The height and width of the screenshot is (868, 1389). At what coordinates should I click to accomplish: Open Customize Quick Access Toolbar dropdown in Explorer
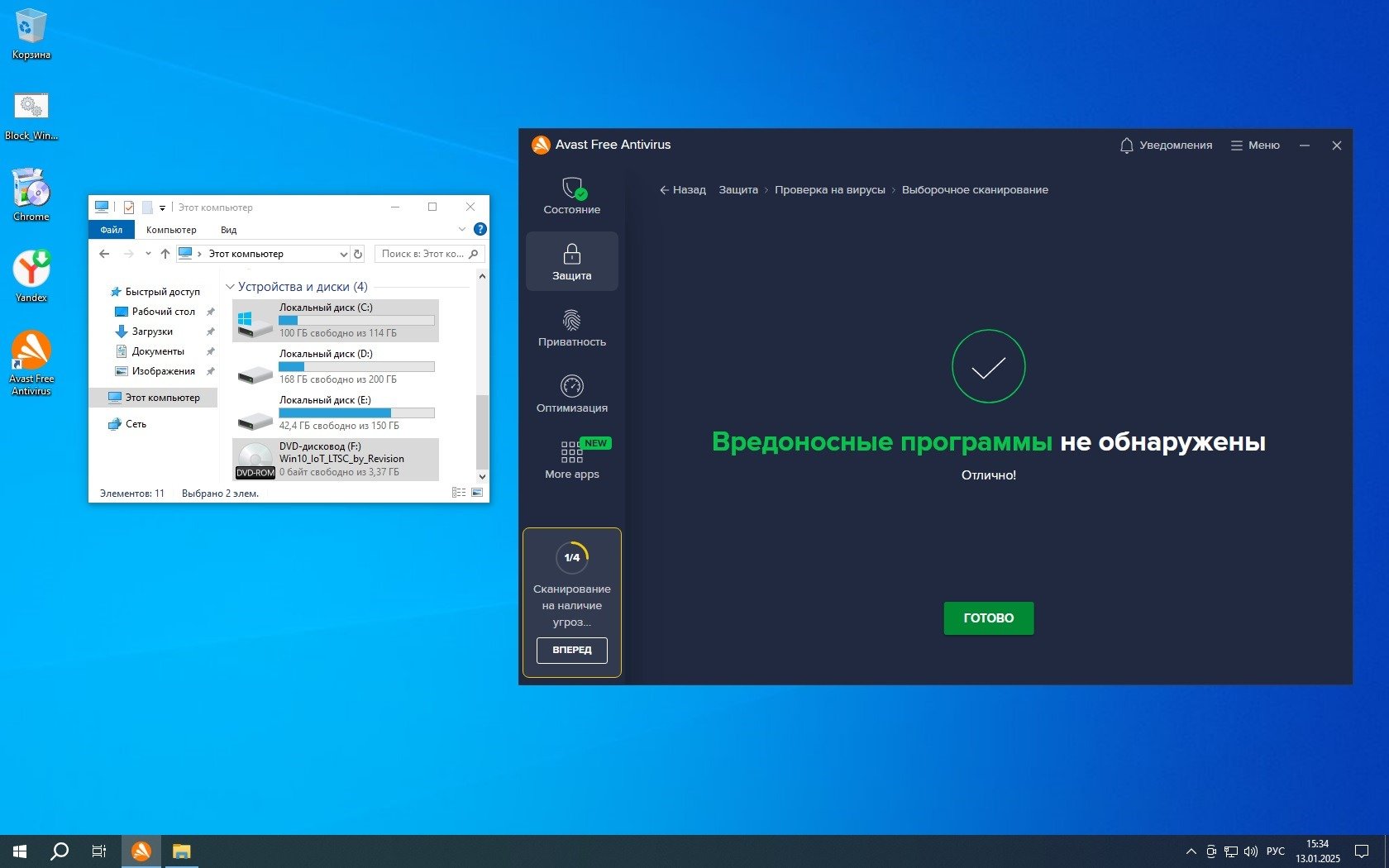[163, 207]
